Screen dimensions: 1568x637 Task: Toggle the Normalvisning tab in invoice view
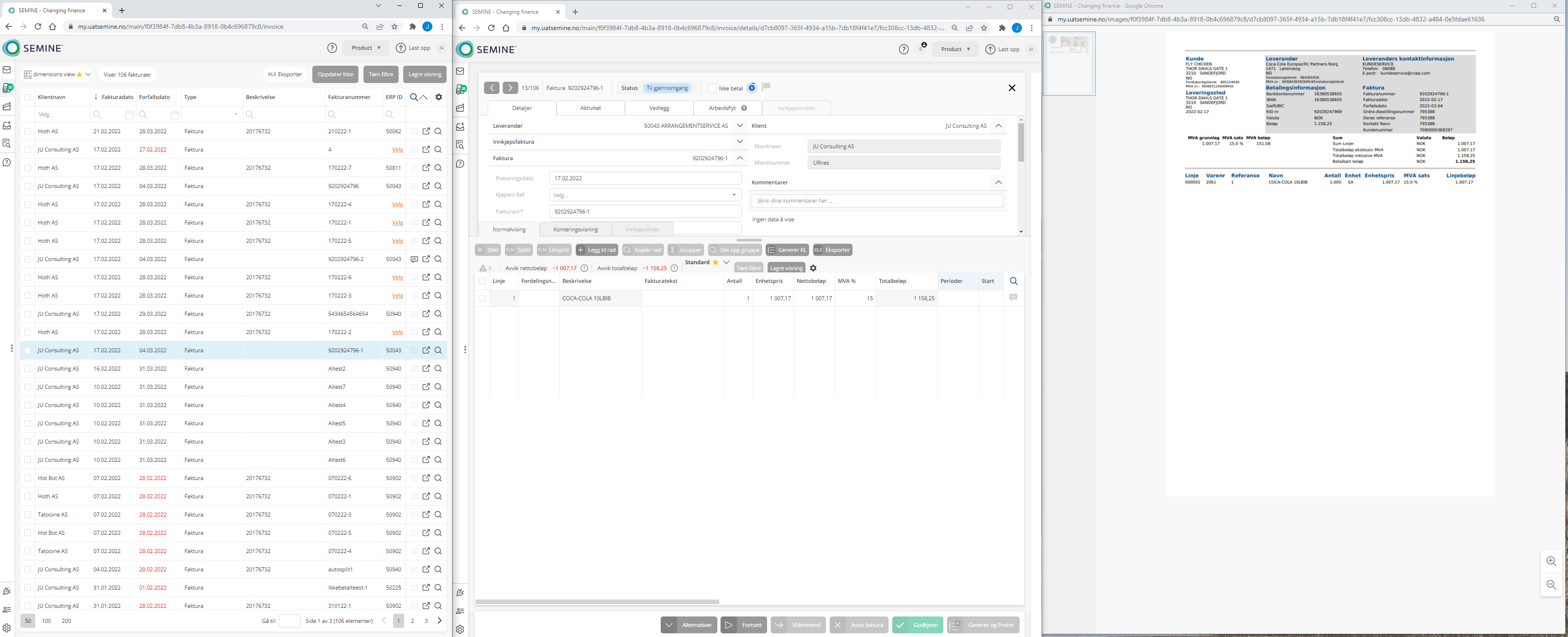(x=509, y=229)
